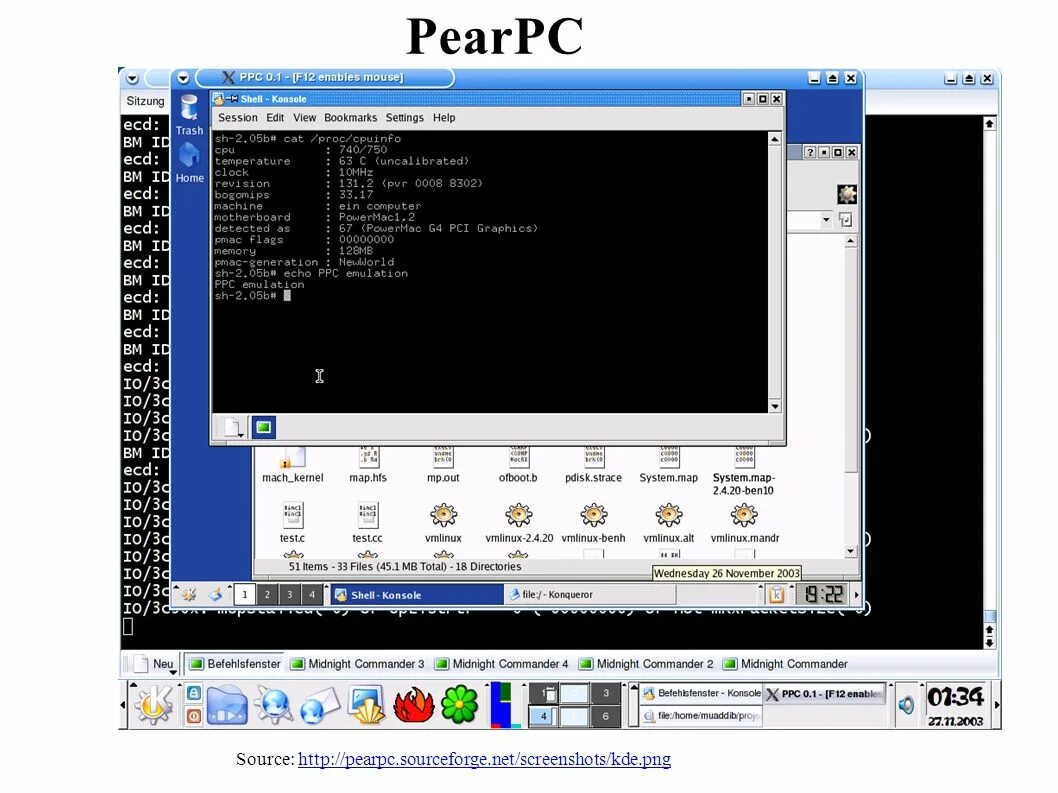
Task: Launch the Konqueror globe gear icon on host panel
Action: [x=273, y=705]
